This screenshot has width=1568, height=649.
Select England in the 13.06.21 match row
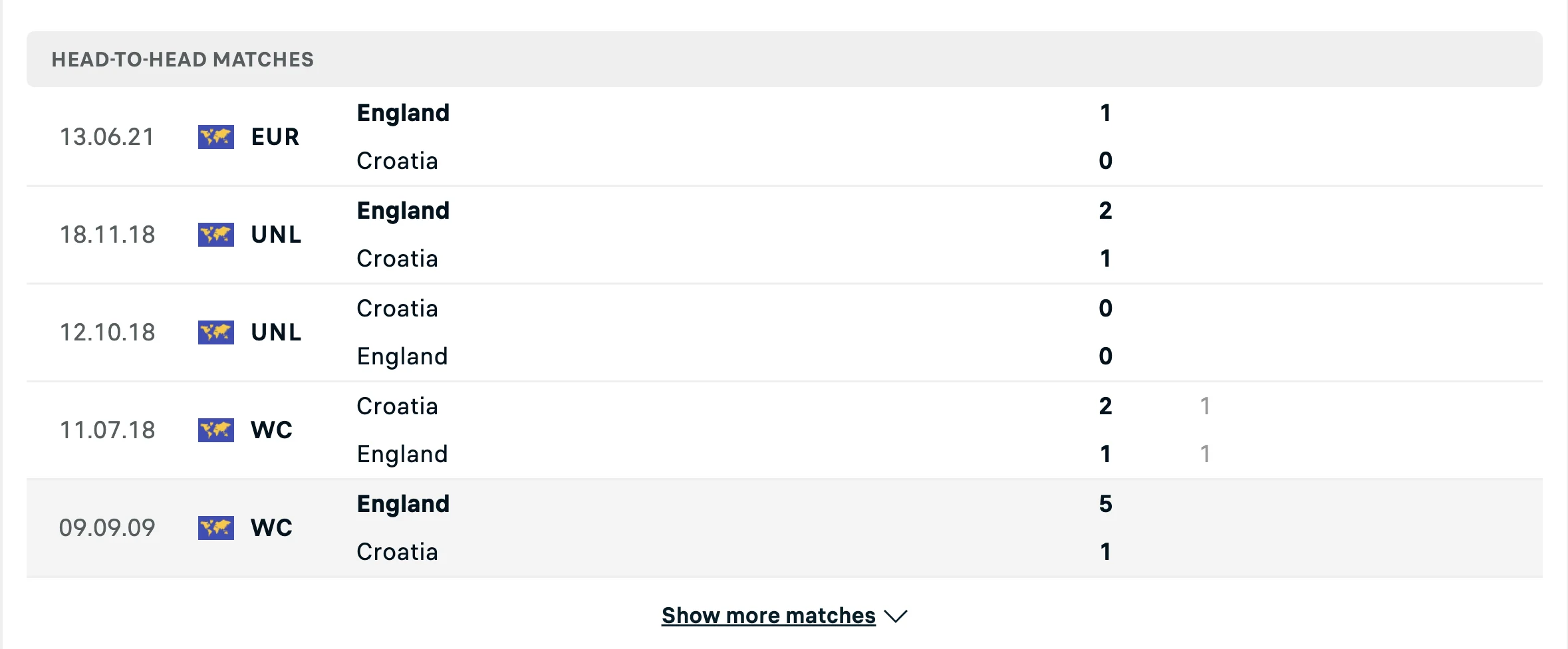pyautogui.click(x=403, y=113)
